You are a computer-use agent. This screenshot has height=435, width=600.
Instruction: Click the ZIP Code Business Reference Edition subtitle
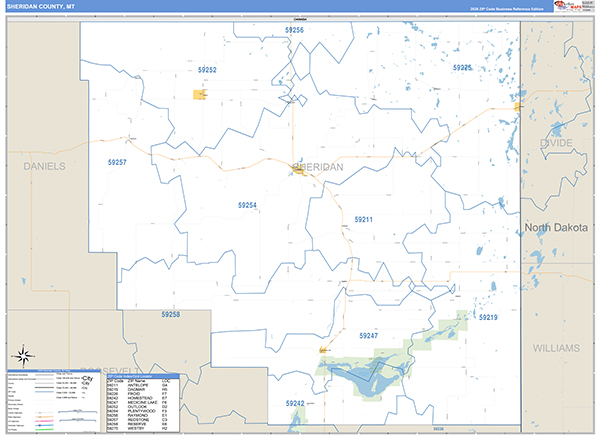pyautogui.click(x=507, y=9)
